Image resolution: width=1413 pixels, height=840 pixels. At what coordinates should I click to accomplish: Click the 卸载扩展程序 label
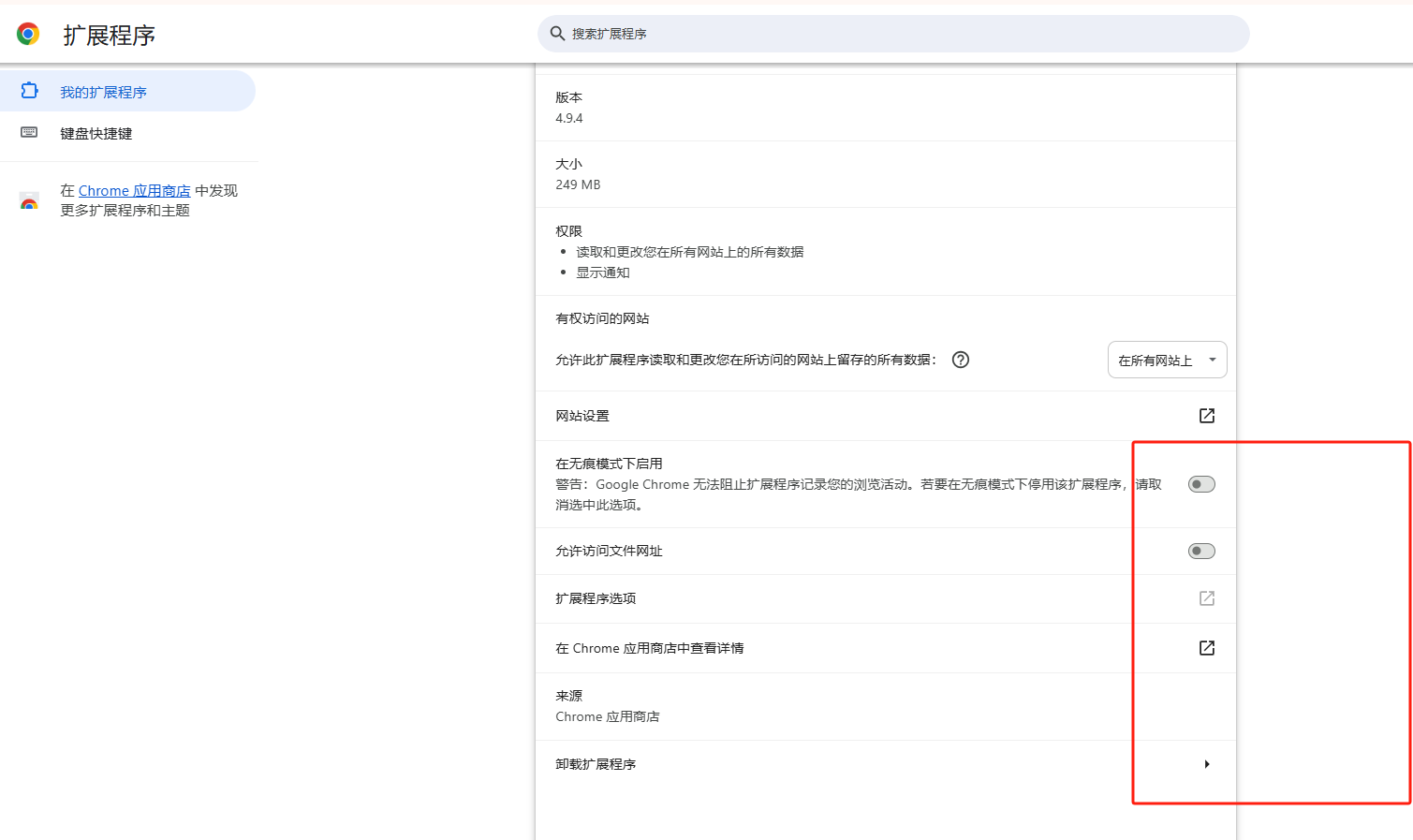pos(596,764)
